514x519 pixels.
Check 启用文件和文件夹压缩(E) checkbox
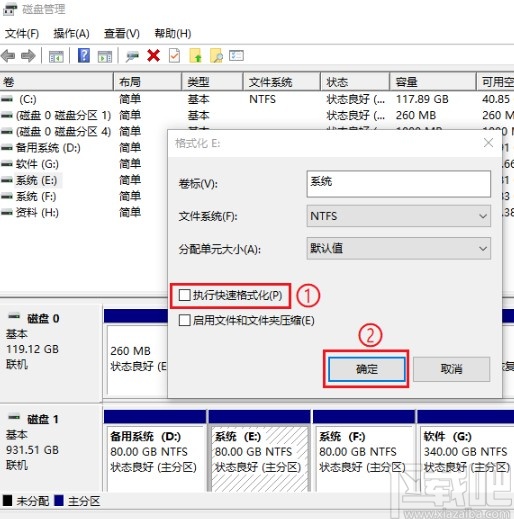coord(184,321)
